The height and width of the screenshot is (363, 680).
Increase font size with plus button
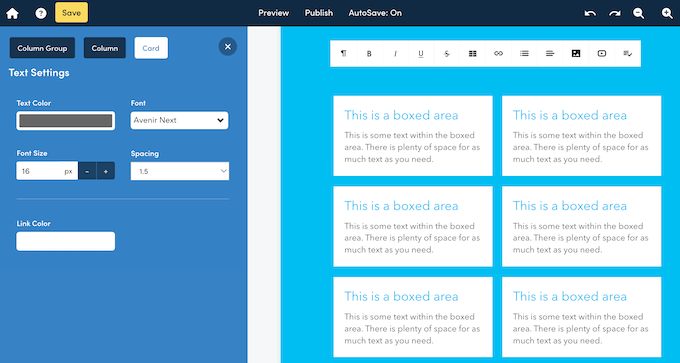[x=106, y=171]
